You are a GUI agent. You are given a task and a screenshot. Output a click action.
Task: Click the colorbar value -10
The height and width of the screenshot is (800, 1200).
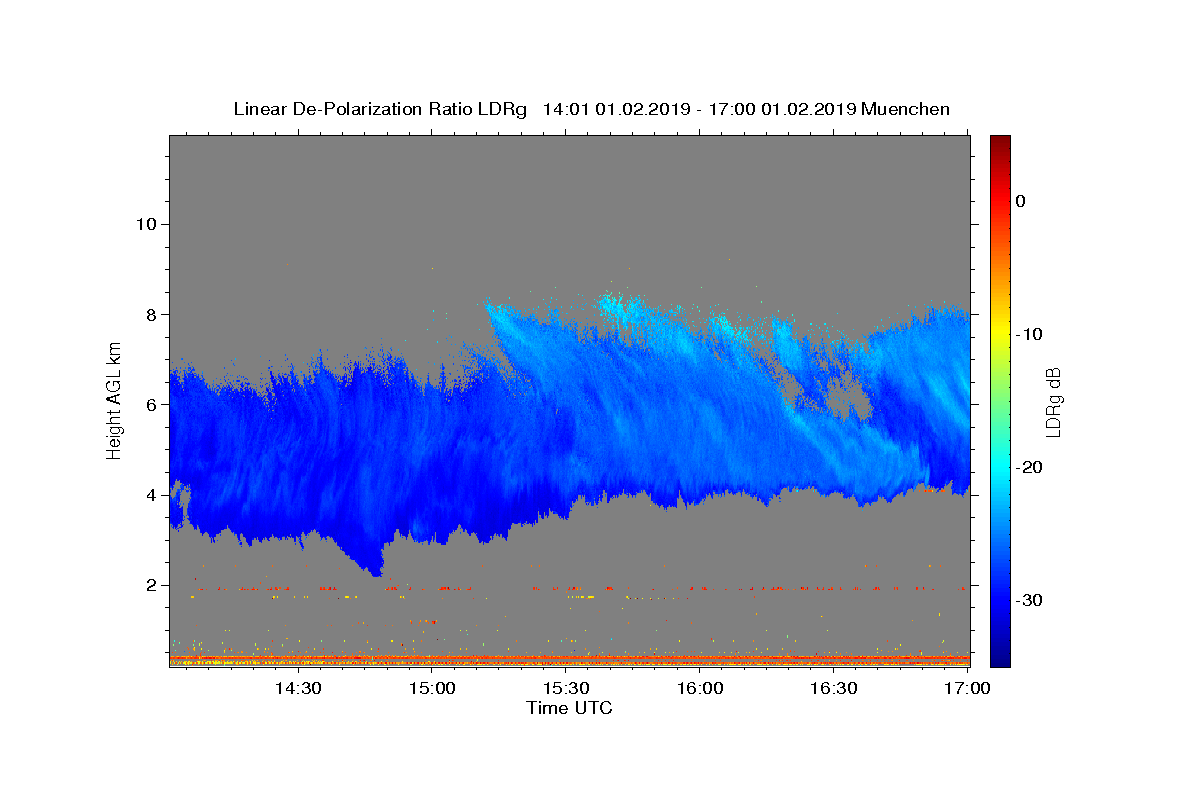(x=1029, y=334)
